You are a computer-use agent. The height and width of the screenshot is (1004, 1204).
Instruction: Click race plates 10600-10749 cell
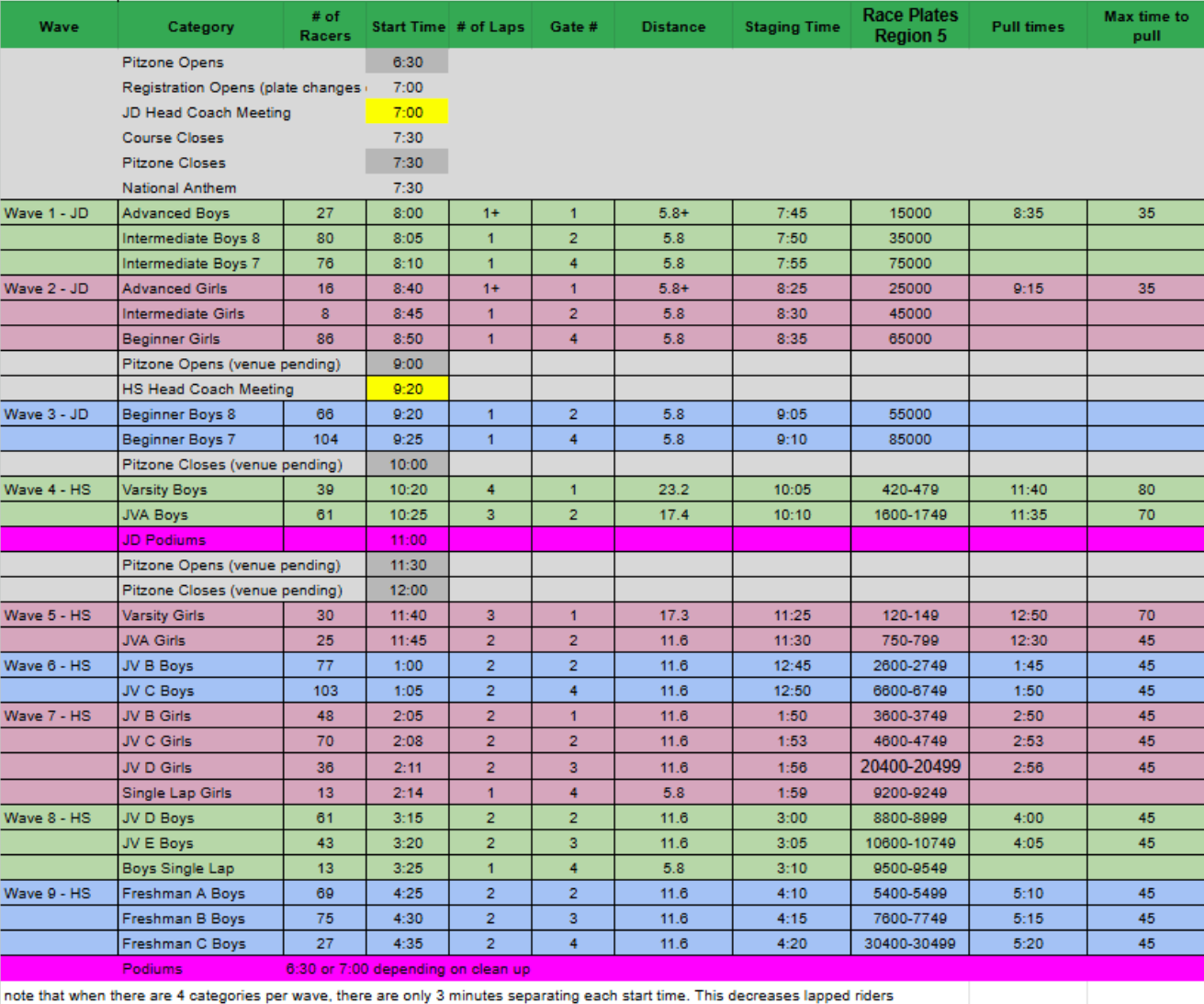point(910,842)
